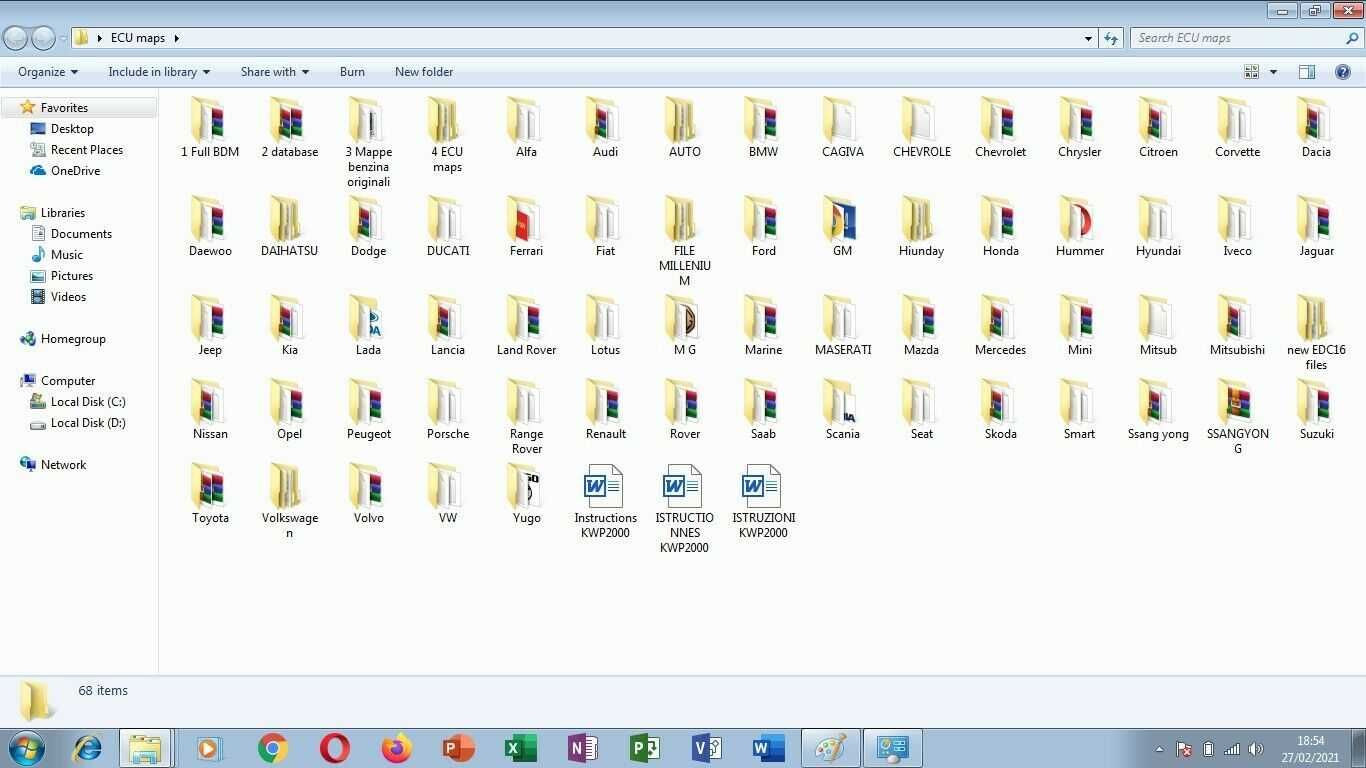Launch Opera browser from taskbar
This screenshot has height=768, width=1366.
tap(334, 748)
